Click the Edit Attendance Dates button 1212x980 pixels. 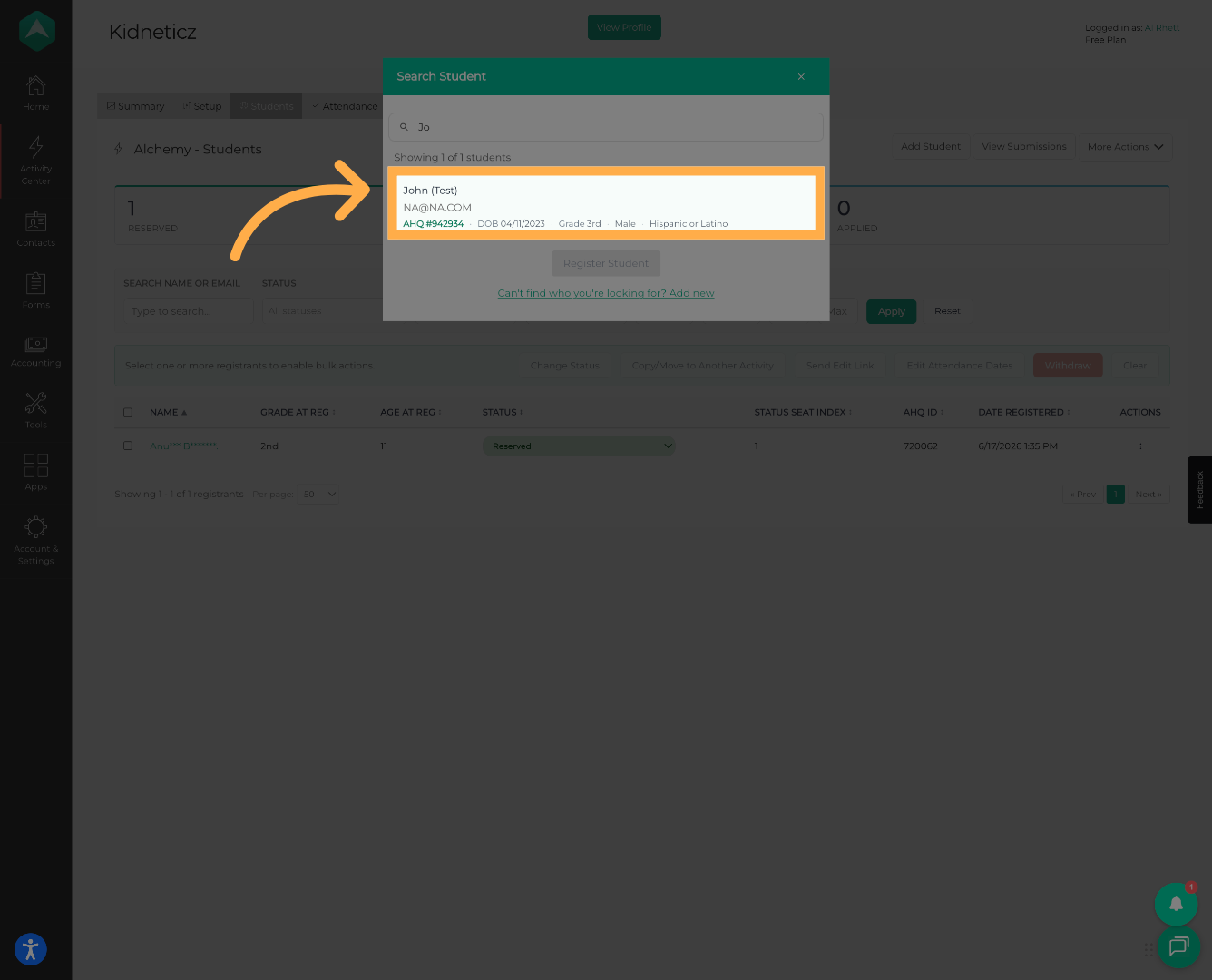coord(960,366)
